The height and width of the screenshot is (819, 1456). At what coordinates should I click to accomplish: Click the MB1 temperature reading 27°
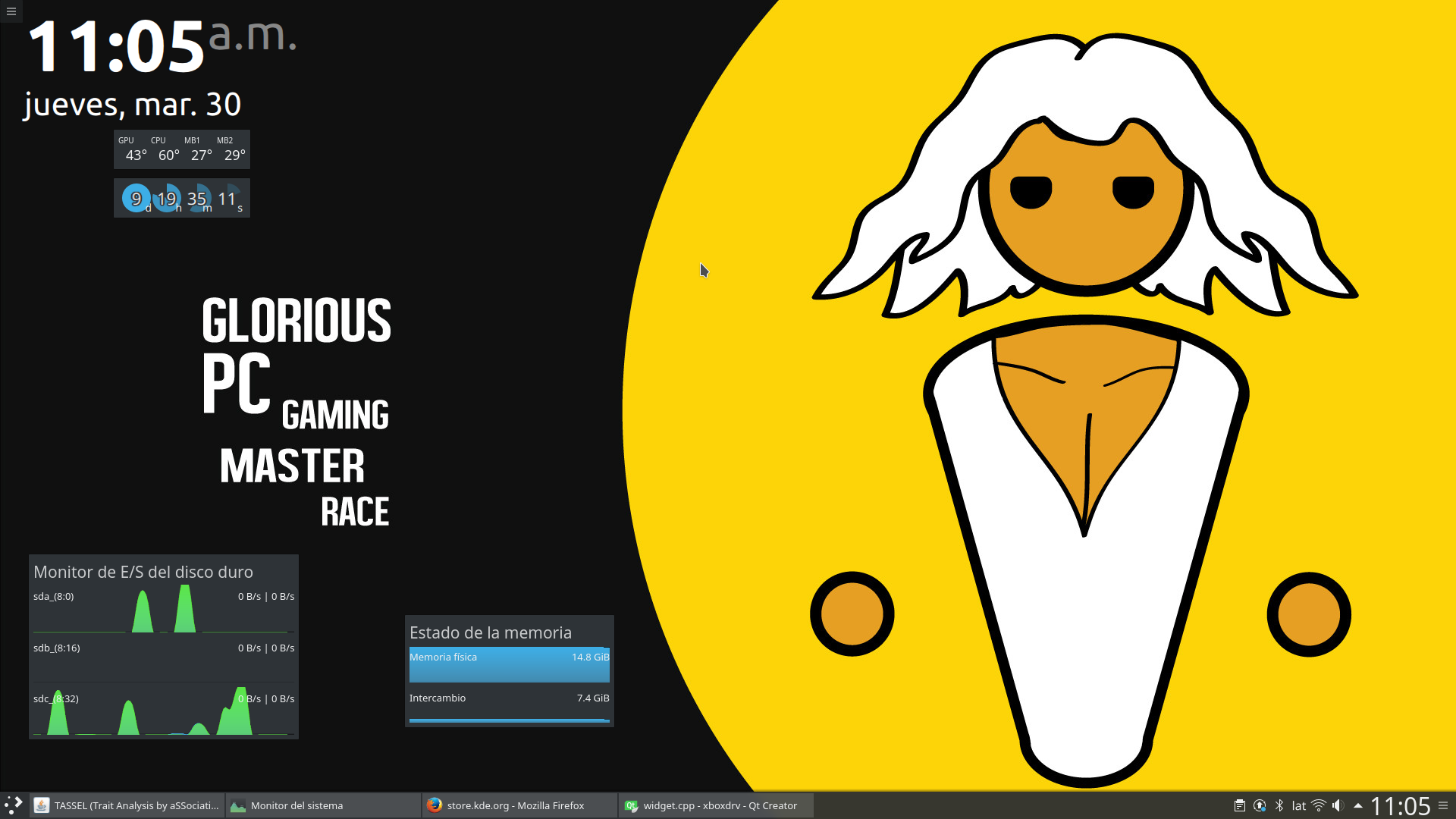pyautogui.click(x=202, y=155)
